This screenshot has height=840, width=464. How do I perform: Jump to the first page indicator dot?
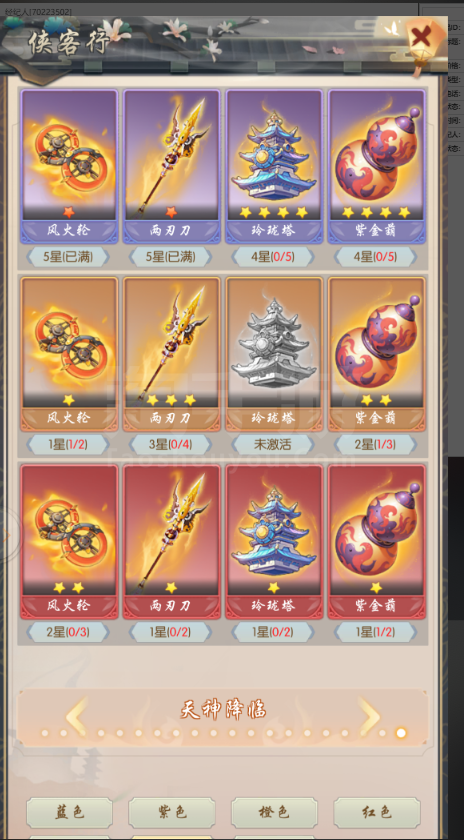coord(45,733)
